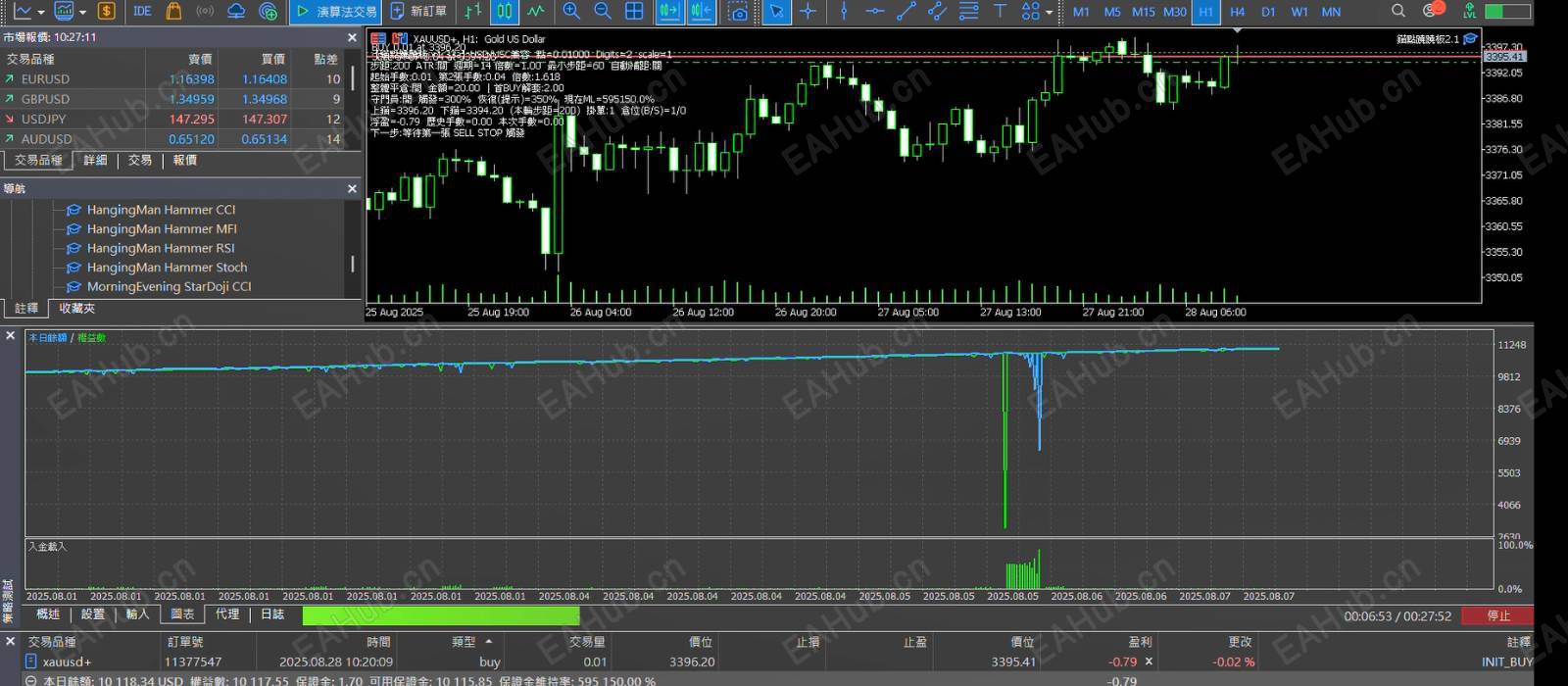The image size is (1568, 686).
Task: Open the chart profiles icon
Action: [65, 11]
